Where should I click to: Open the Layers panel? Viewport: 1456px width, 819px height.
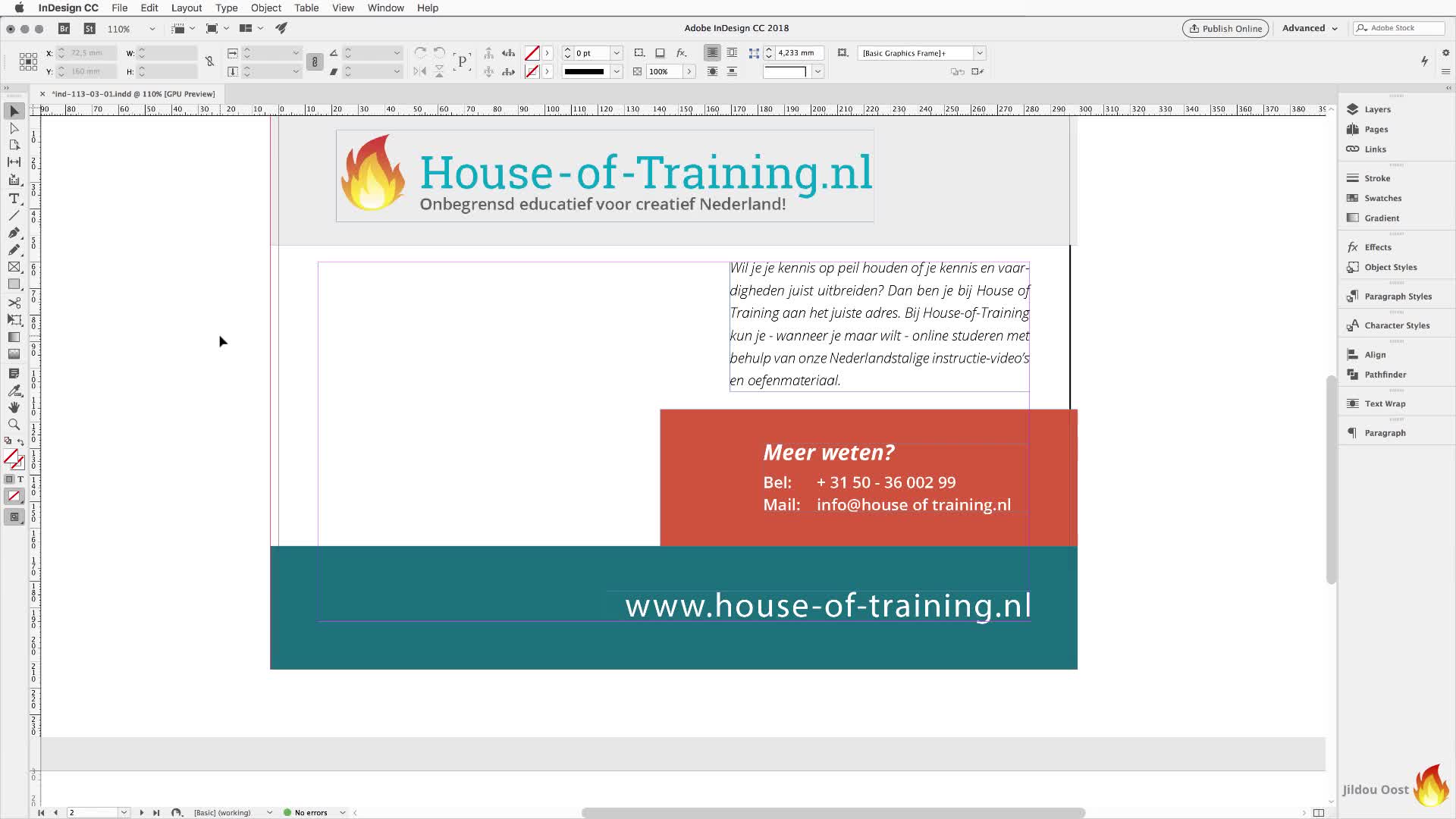1376,109
